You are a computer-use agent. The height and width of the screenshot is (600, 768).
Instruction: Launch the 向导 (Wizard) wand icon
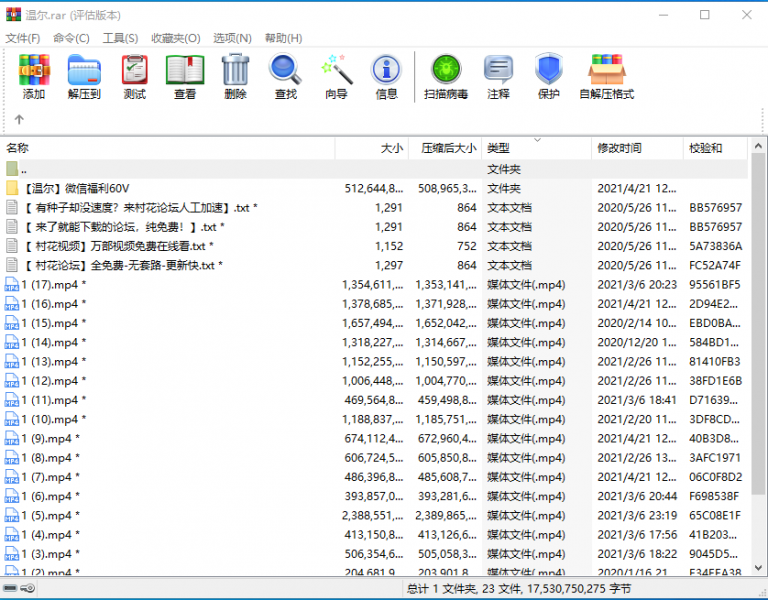click(x=336, y=76)
